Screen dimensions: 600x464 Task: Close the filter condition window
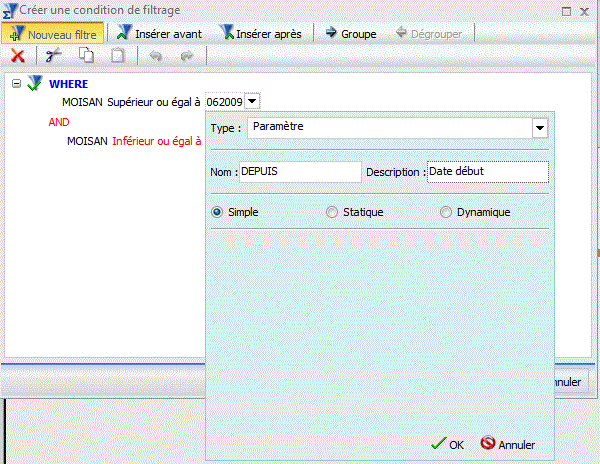[x=584, y=11]
